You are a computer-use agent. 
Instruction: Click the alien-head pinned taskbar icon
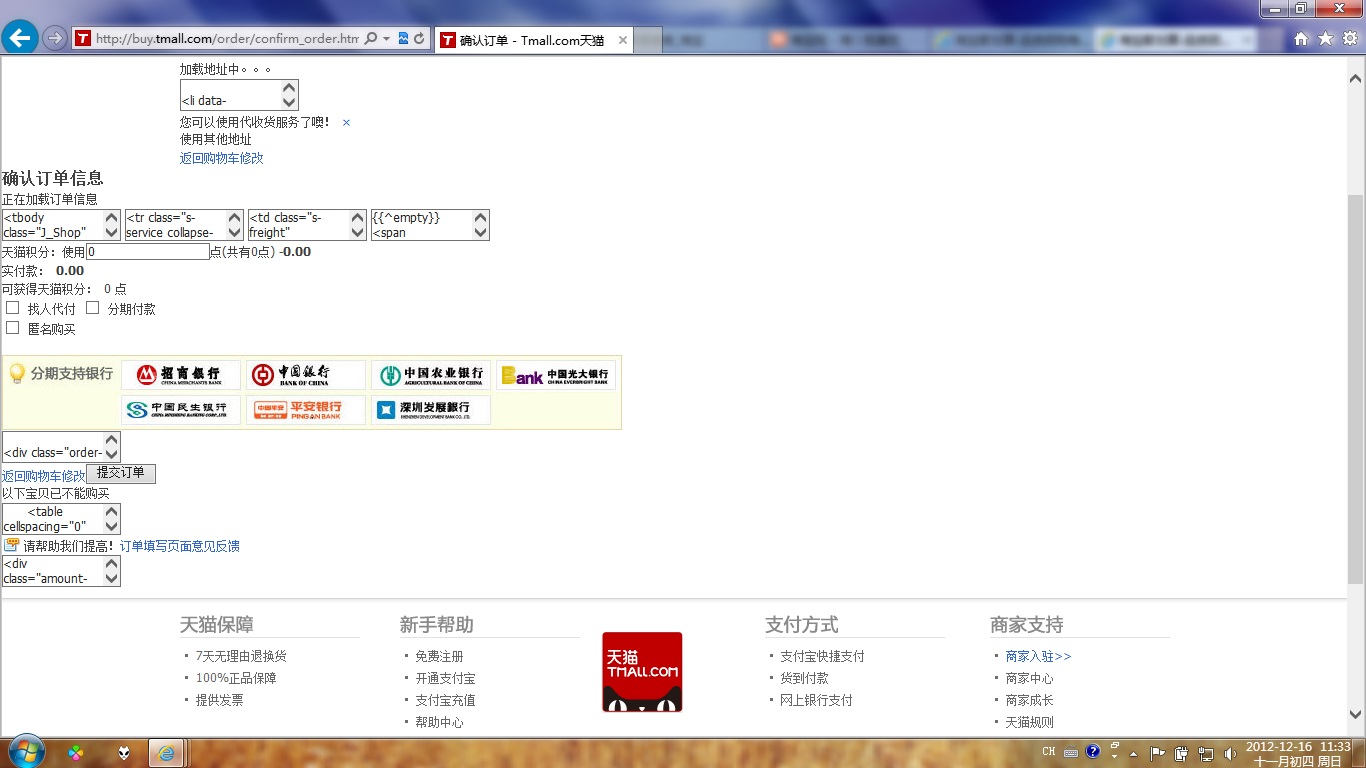click(123, 753)
